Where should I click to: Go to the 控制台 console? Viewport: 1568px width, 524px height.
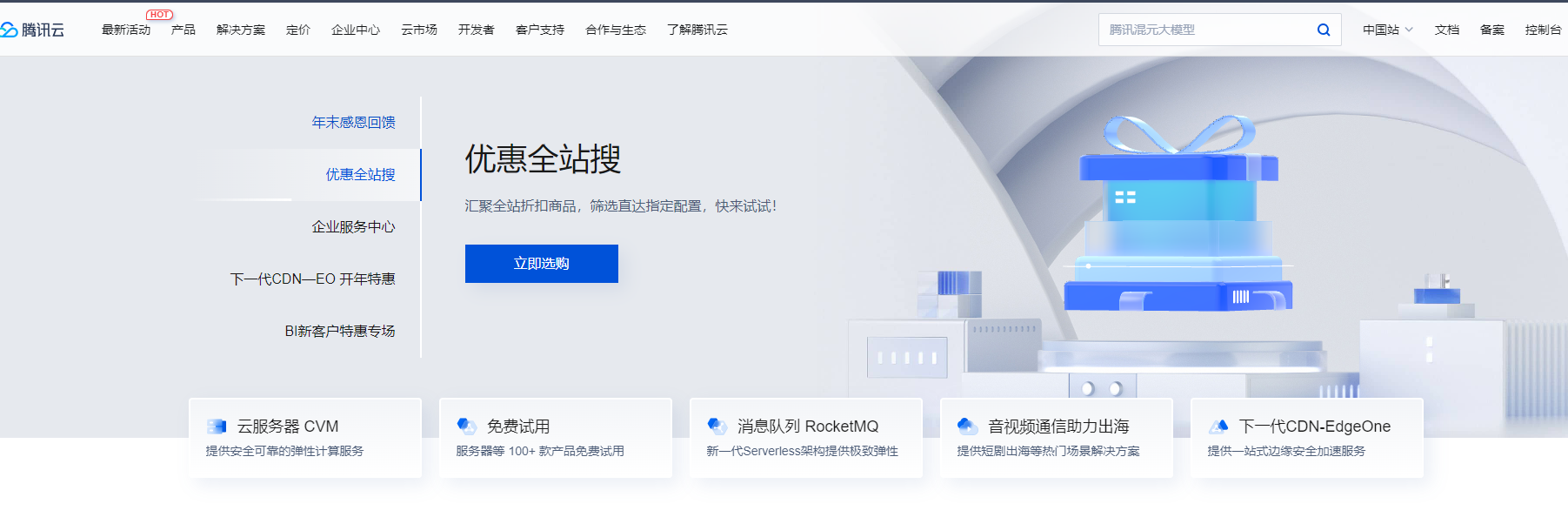[x=1543, y=30]
